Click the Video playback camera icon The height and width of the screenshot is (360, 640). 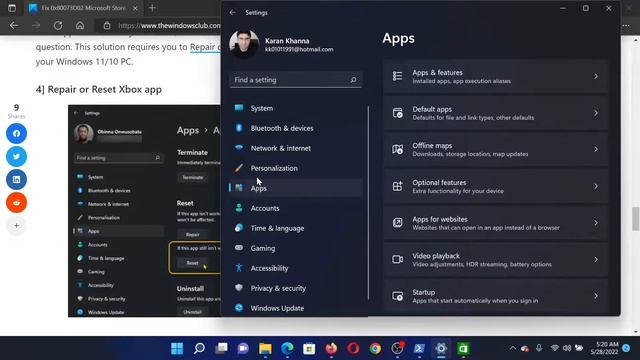(398, 260)
